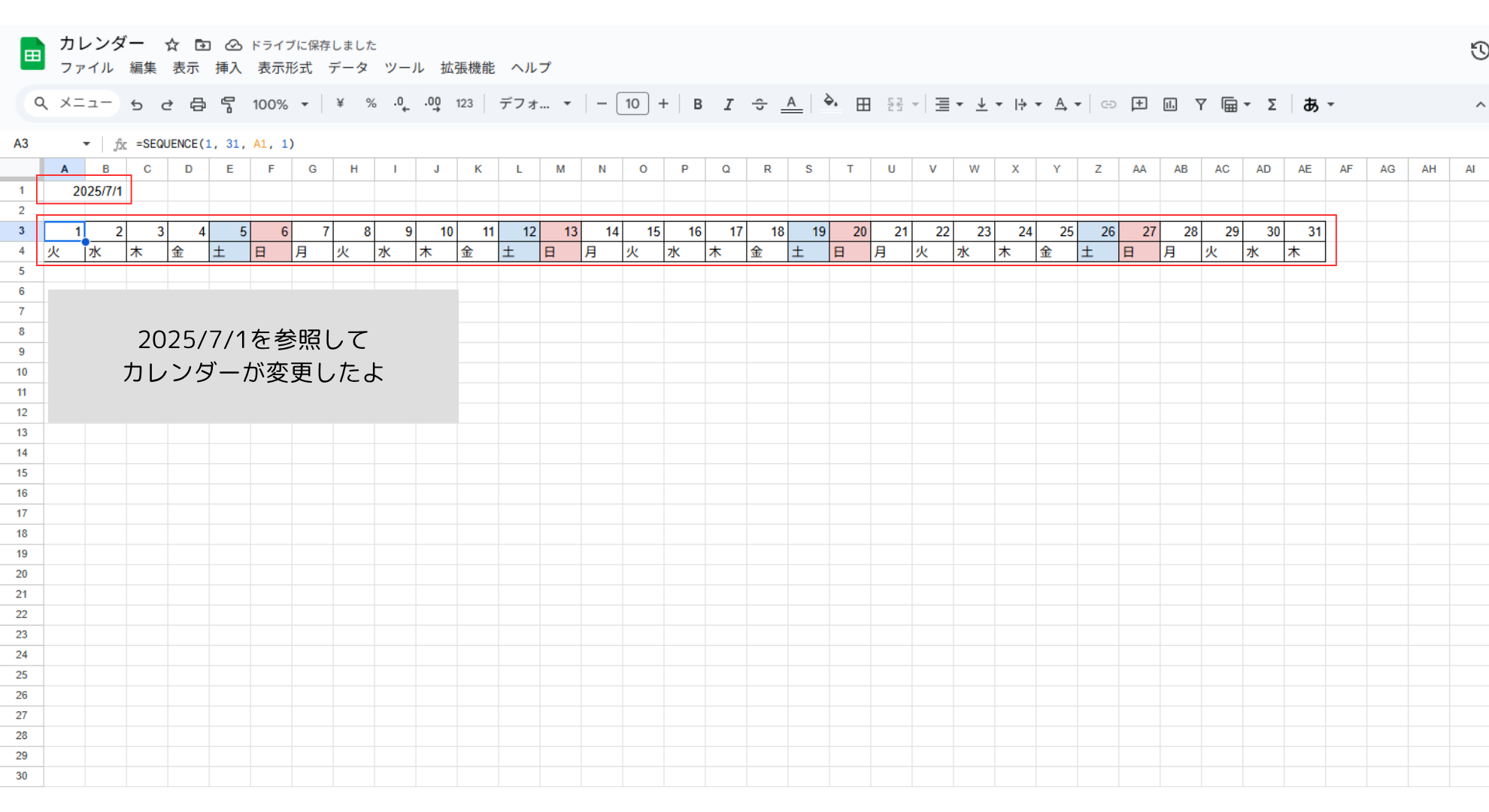Expand the merge cells dropdown arrow
The width and height of the screenshot is (1489, 812).
[x=915, y=105]
